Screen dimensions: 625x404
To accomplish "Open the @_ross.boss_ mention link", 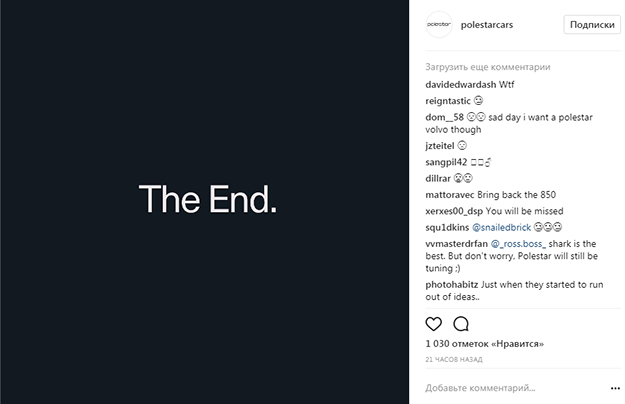I will pyautogui.click(x=518, y=244).
